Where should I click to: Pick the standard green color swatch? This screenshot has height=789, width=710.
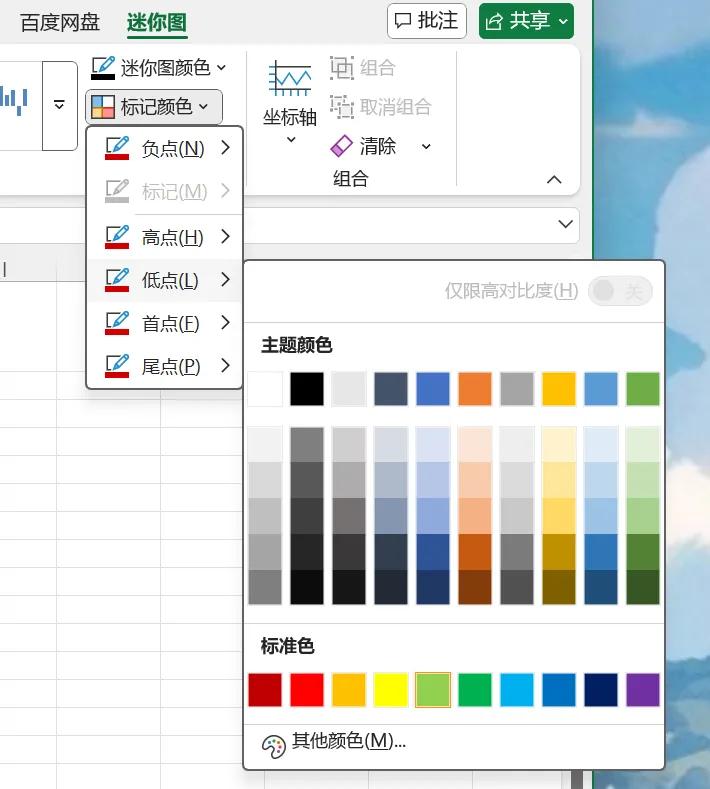tap(475, 690)
